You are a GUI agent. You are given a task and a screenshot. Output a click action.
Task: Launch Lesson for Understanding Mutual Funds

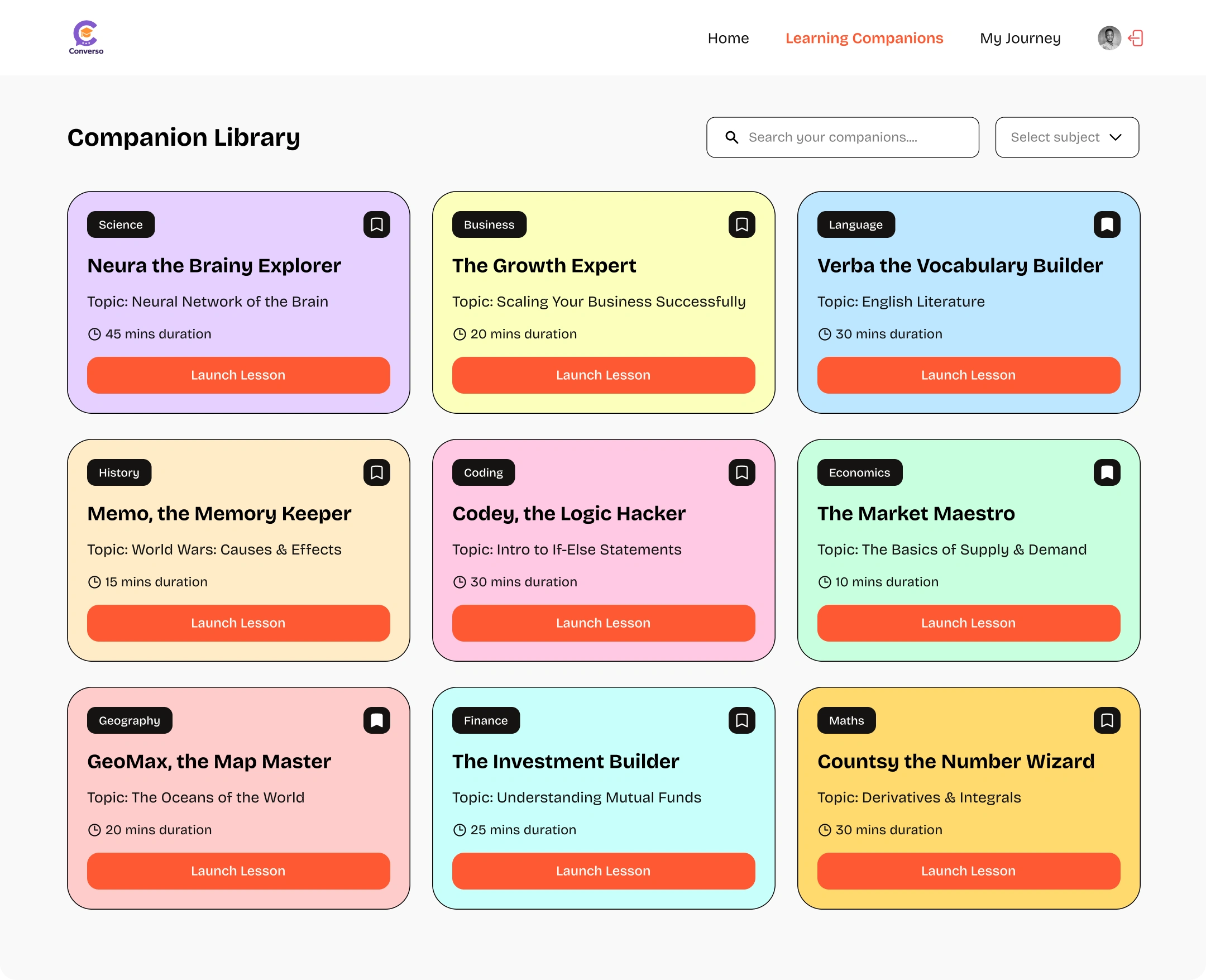pyautogui.click(x=604, y=871)
